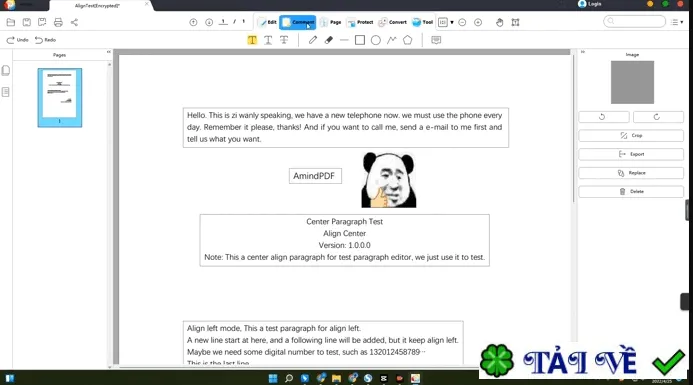Select the Ellipse shape tool
Screen dimensions: 693x385
tap(376, 40)
